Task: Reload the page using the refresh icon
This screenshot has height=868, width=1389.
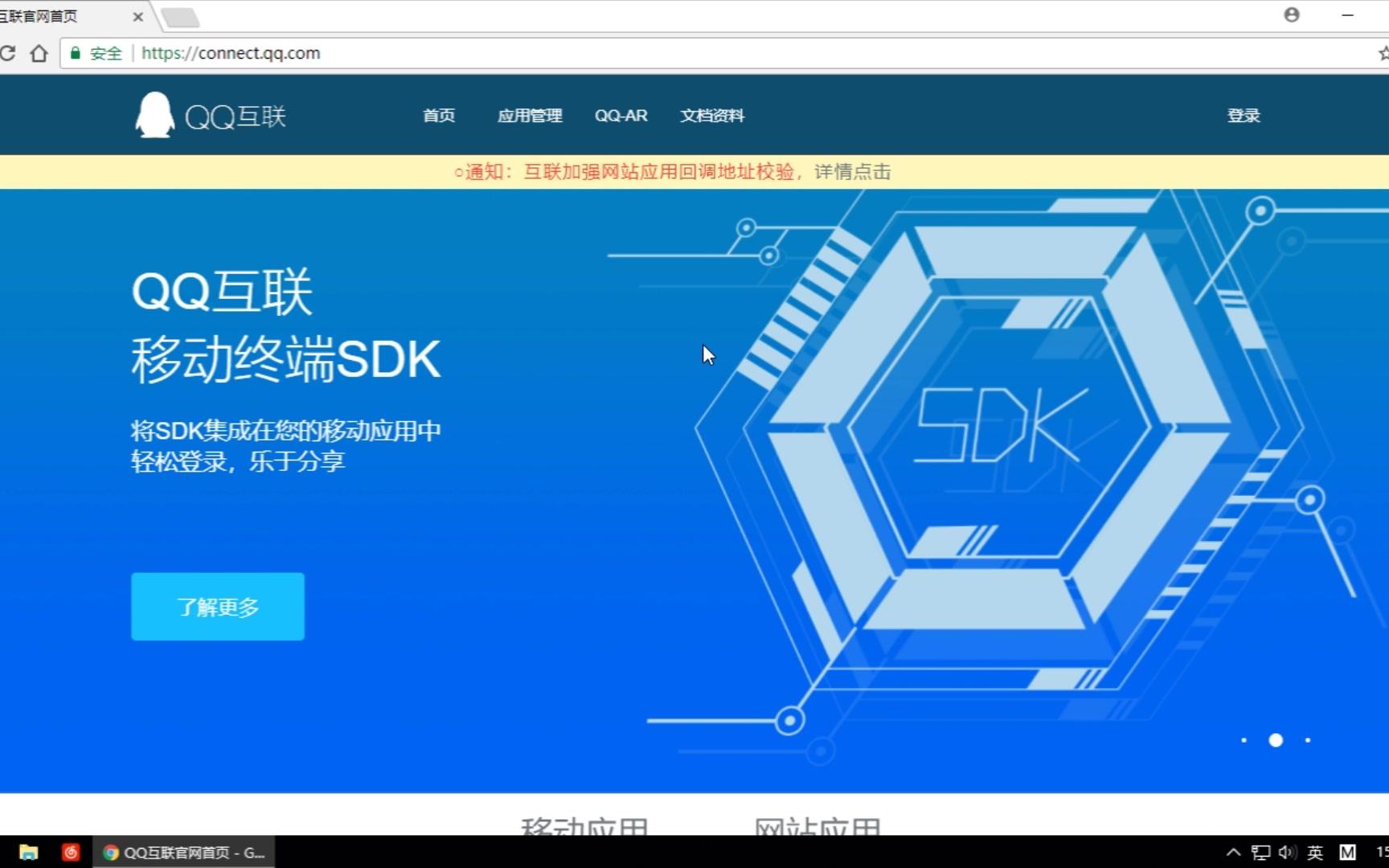Action: click(9, 53)
